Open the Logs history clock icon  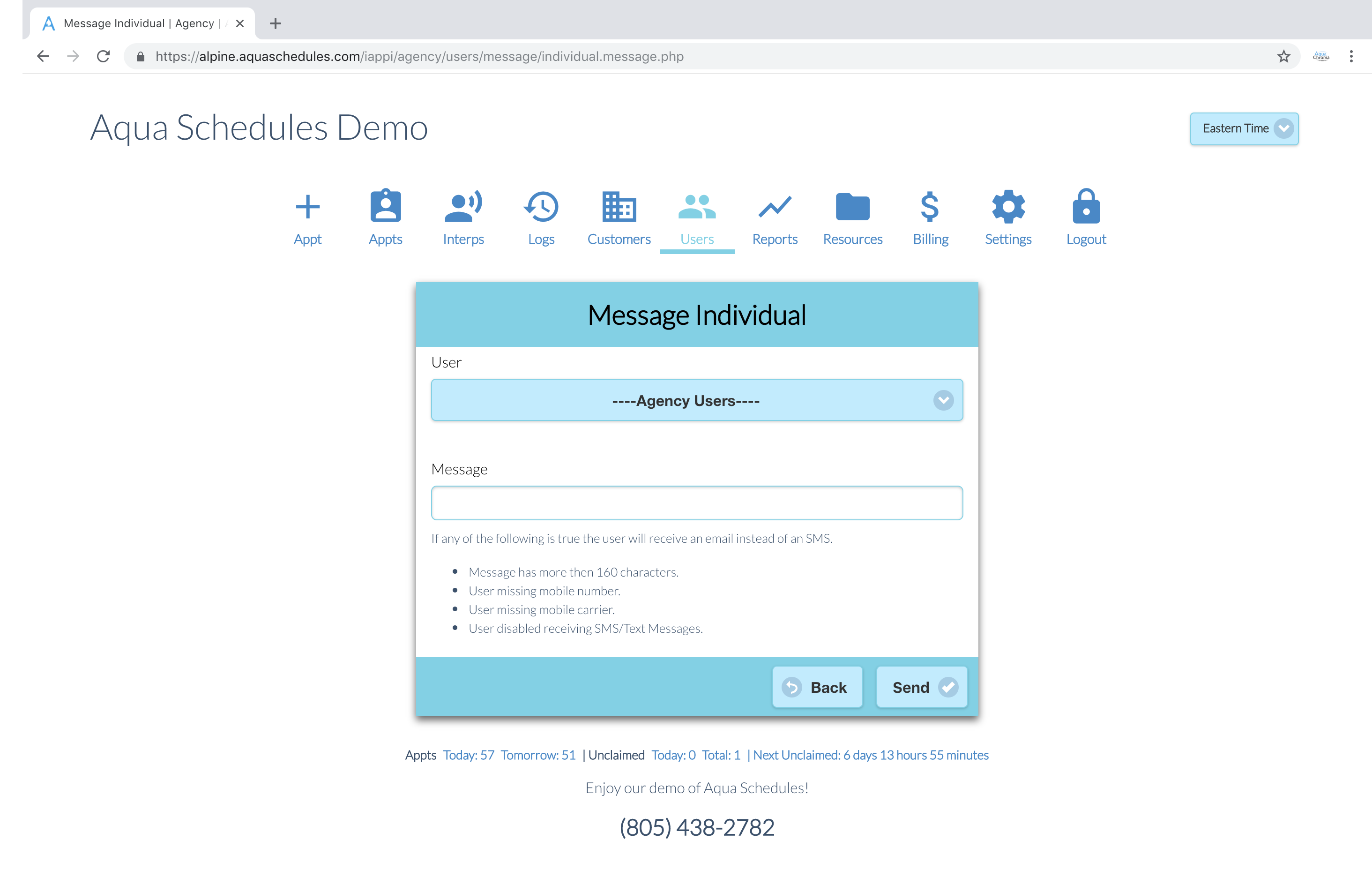541,206
